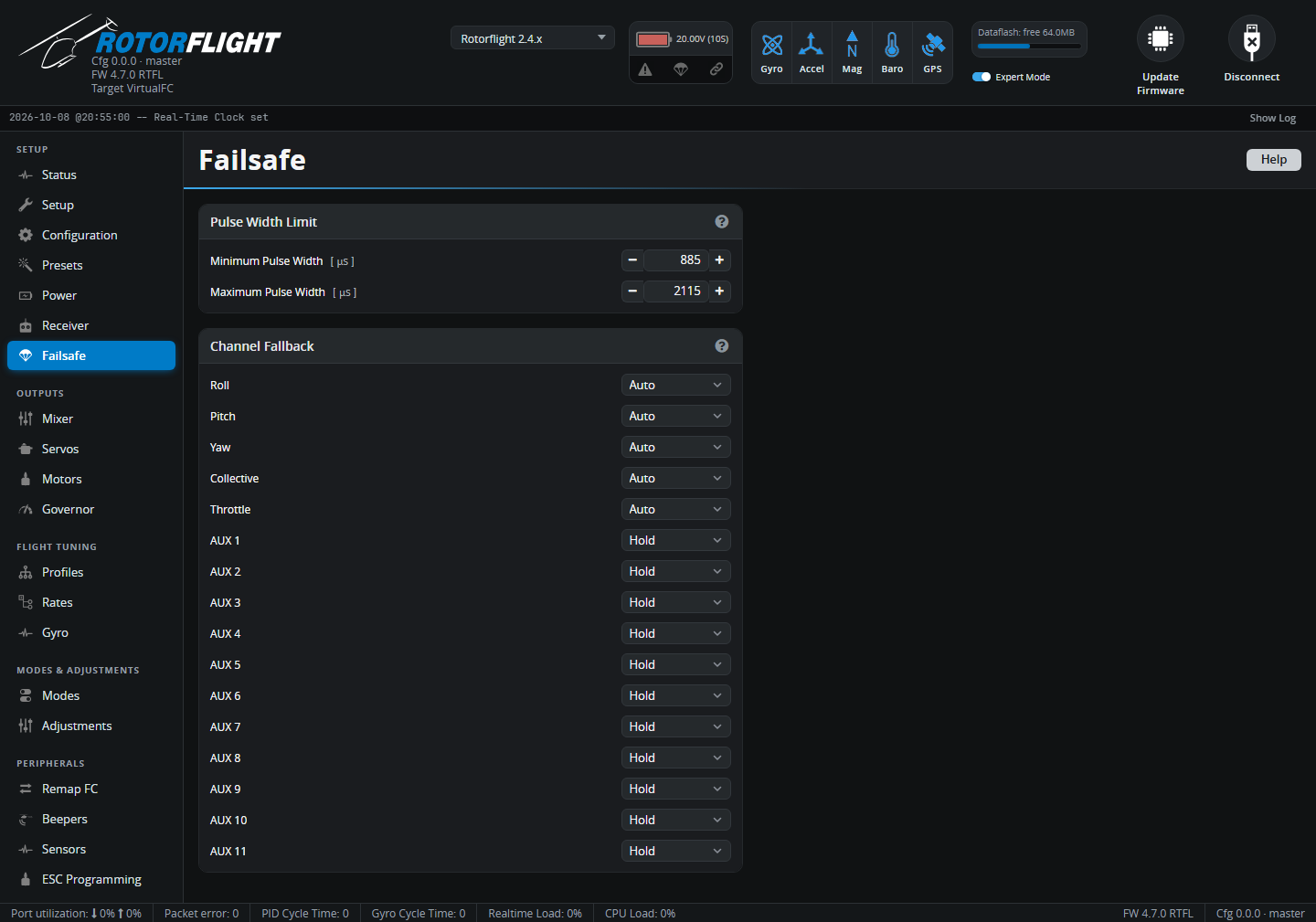Click the Disconnect USB icon
The image size is (1316, 922).
1252,39
